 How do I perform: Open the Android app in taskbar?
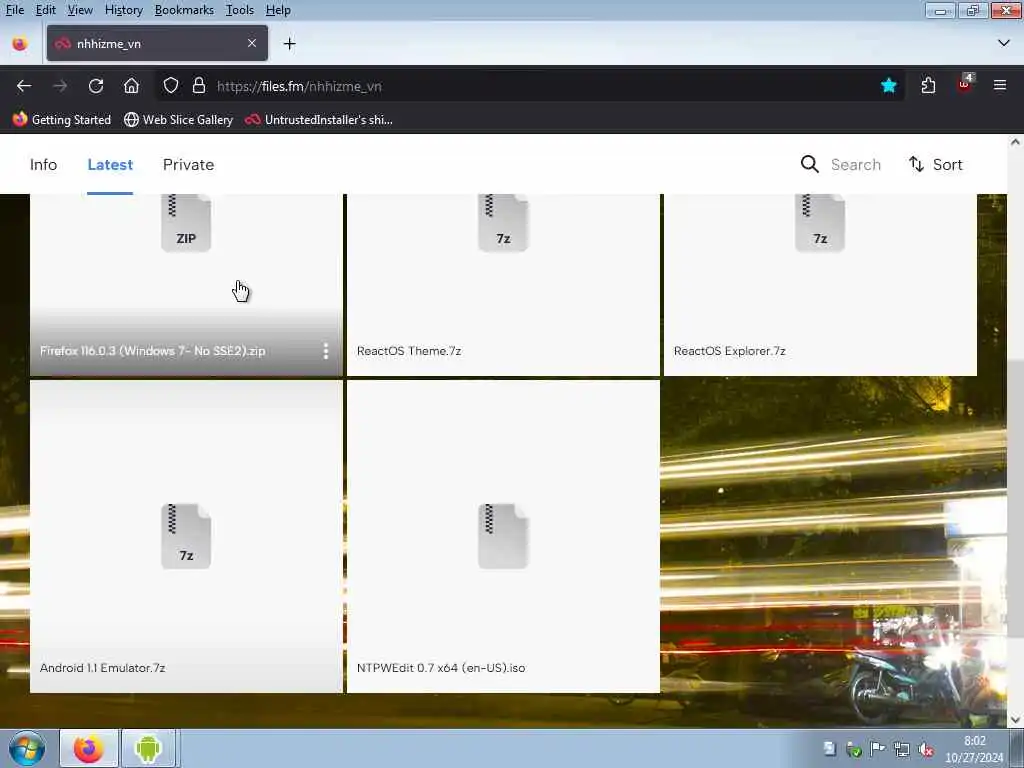pyautogui.click(x=148, y=748)
